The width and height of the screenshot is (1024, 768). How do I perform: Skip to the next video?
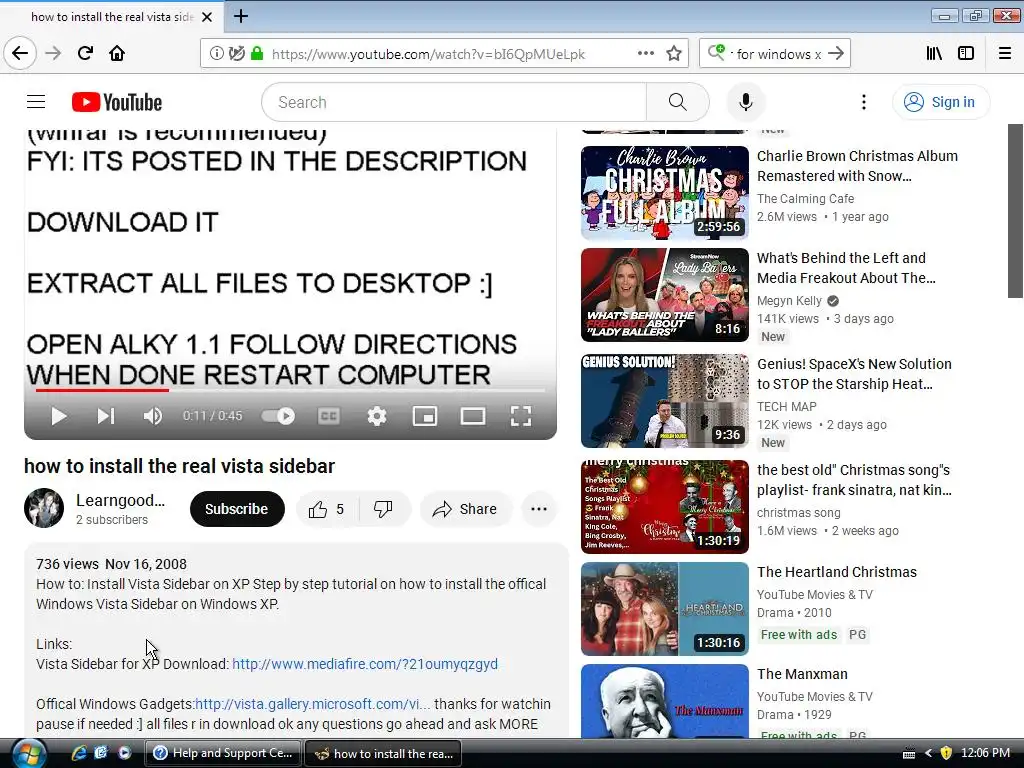106,416
